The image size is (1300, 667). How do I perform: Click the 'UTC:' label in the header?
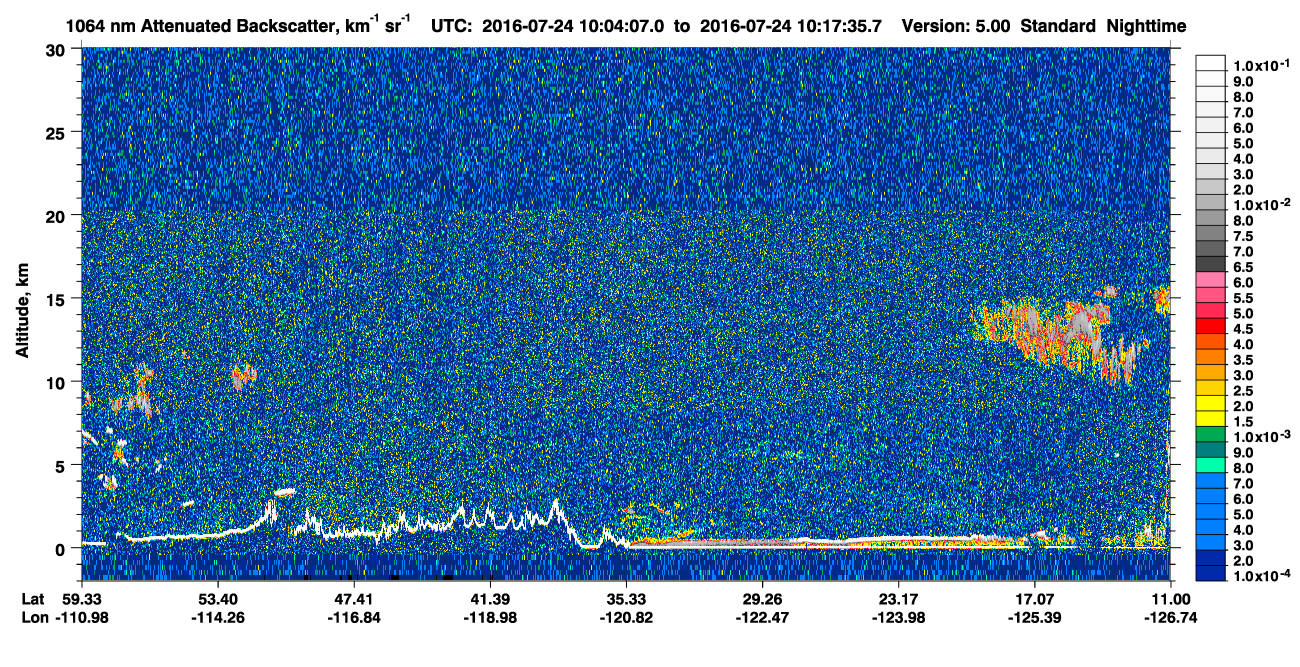coord(452,25)
